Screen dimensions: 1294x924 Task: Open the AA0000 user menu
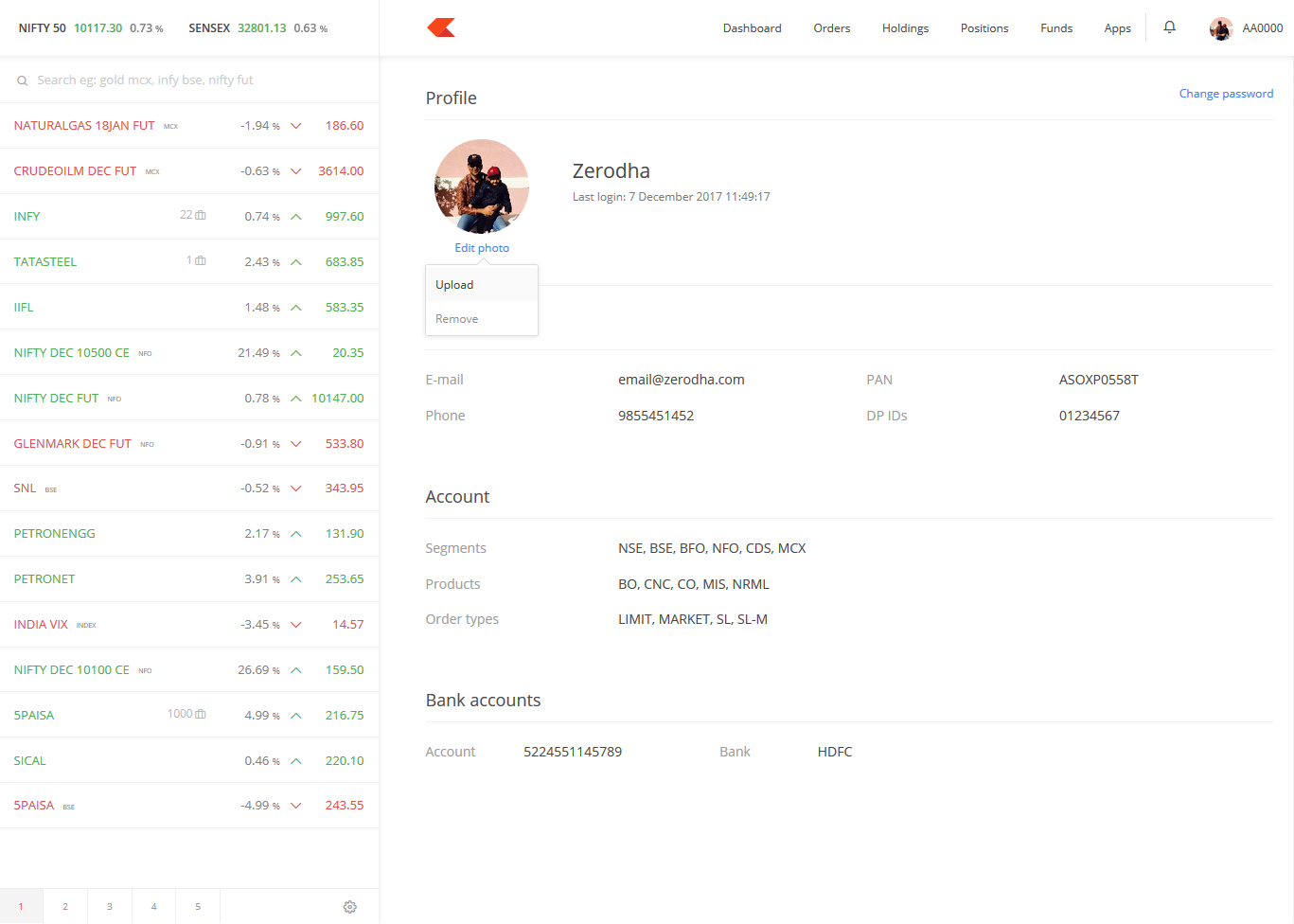pyautogui.click(x=1247, y=28)
